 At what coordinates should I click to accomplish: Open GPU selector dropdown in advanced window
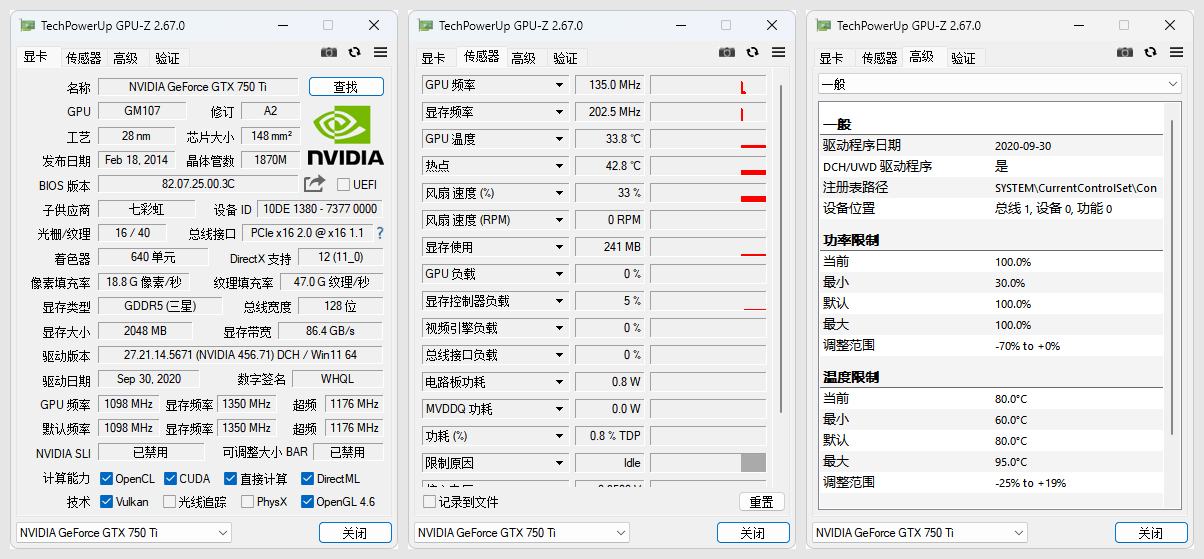click(x=920, y=533)
